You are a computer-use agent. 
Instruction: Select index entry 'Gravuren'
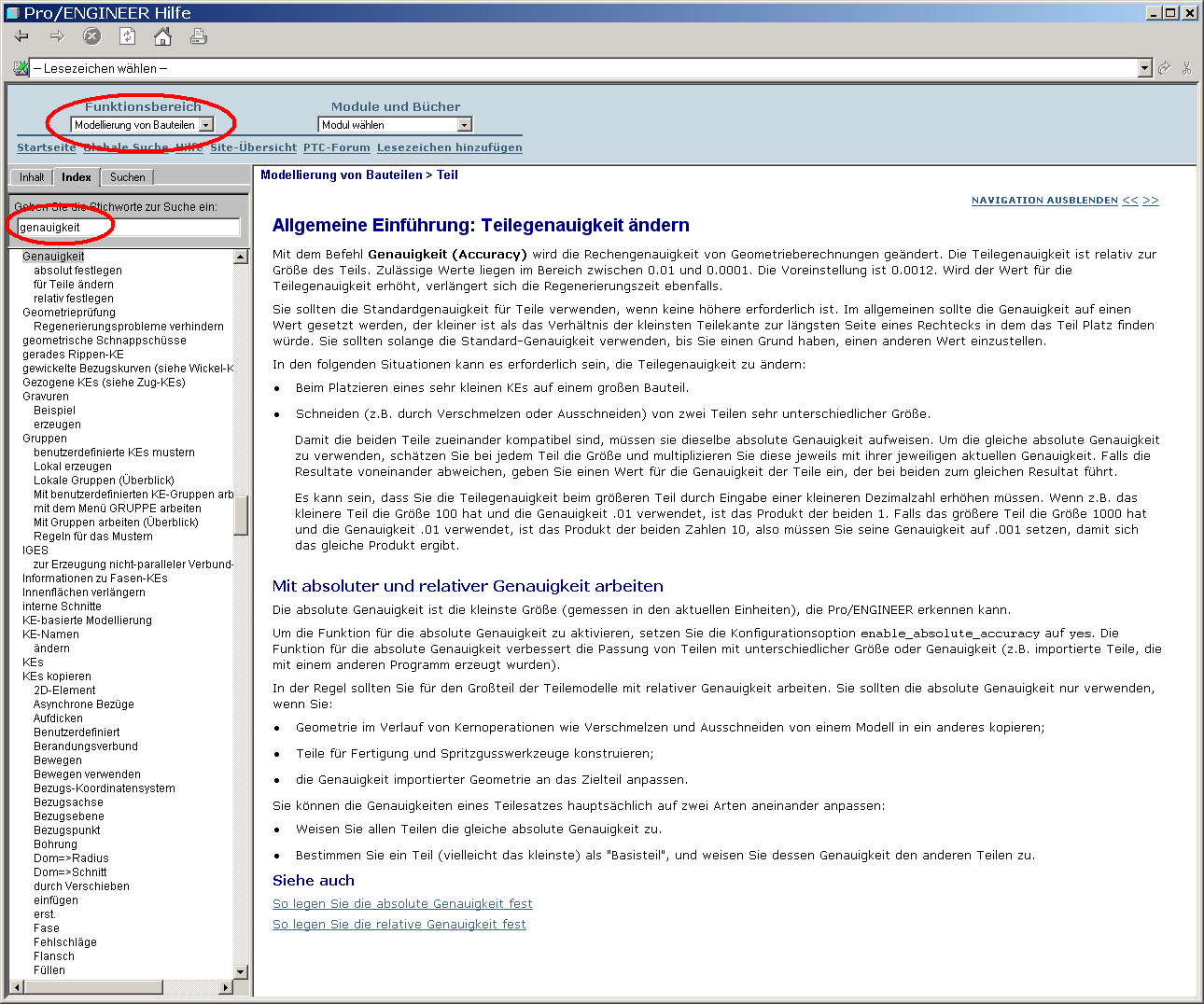tap(46, 397)
